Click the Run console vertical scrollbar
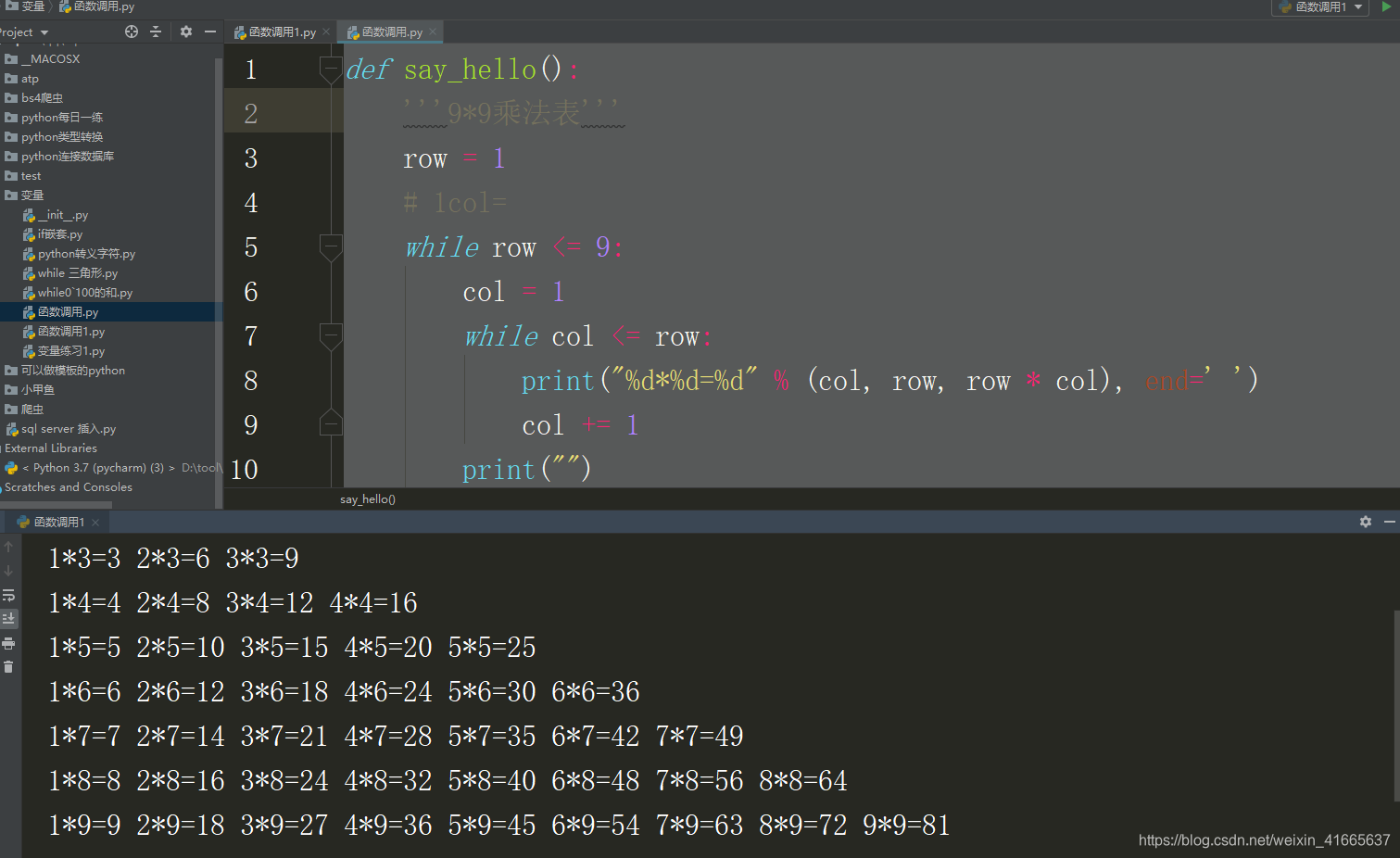 tap(1396, 704)
